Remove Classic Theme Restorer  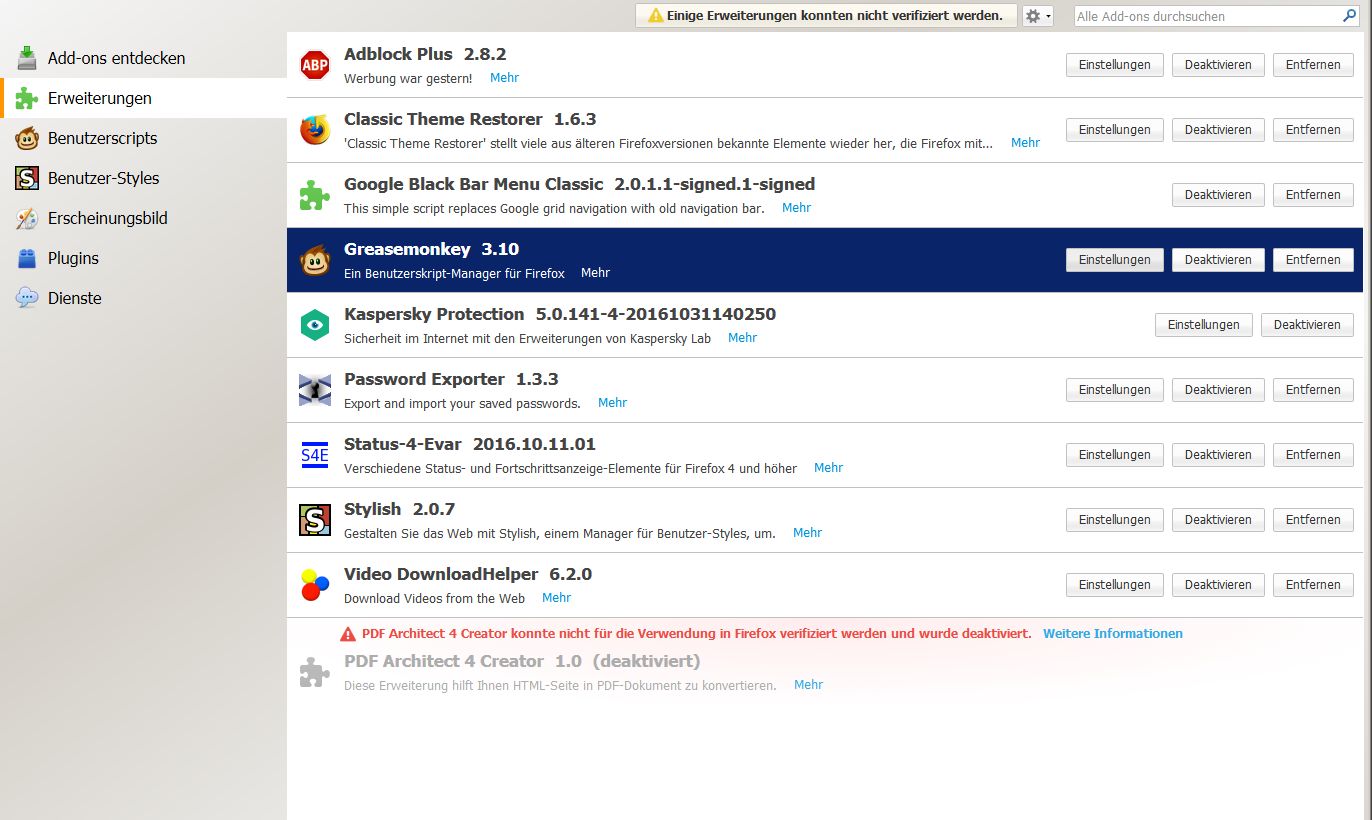[1313, 130]
